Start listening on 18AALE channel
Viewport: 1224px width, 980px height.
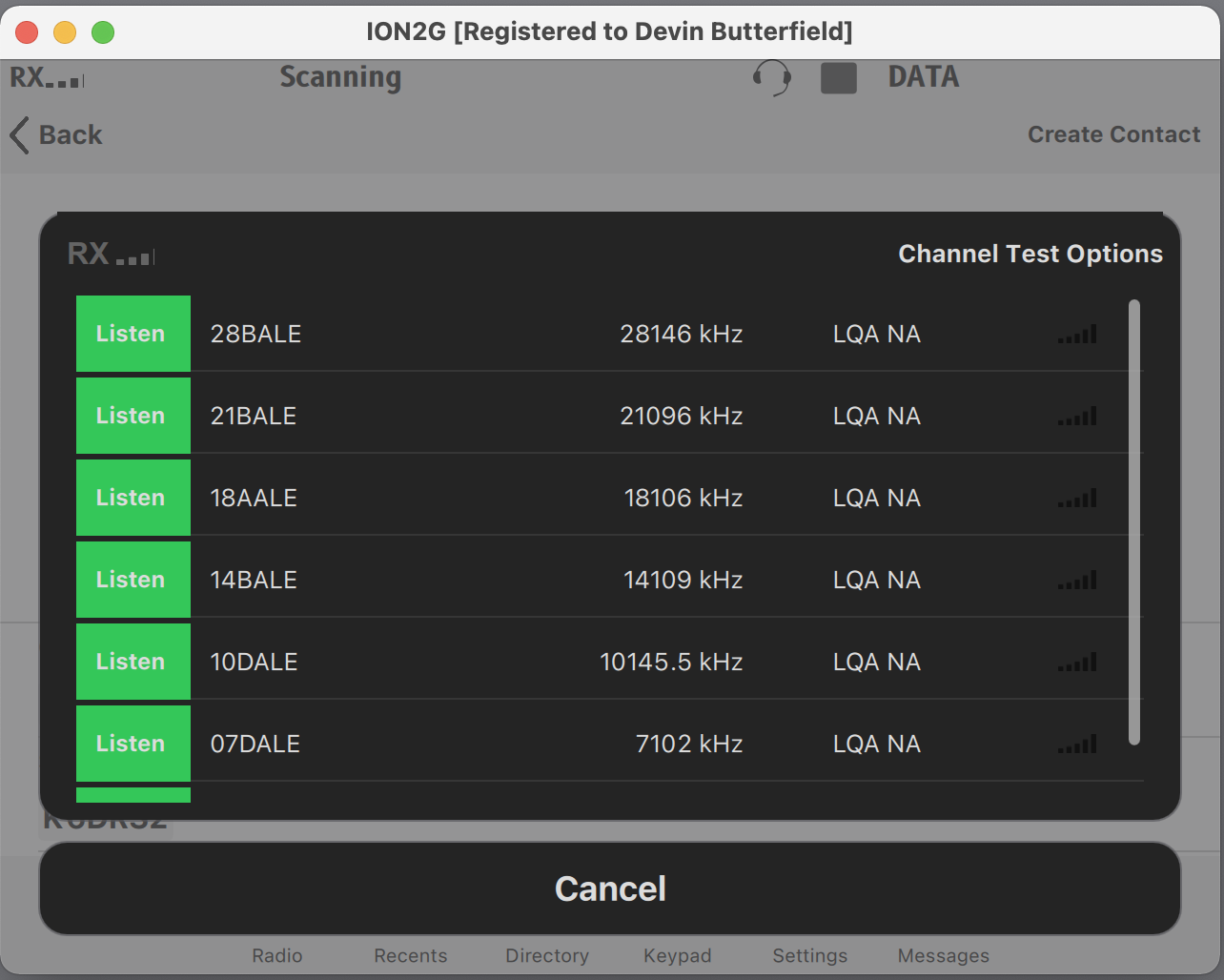tap(133, 498)
